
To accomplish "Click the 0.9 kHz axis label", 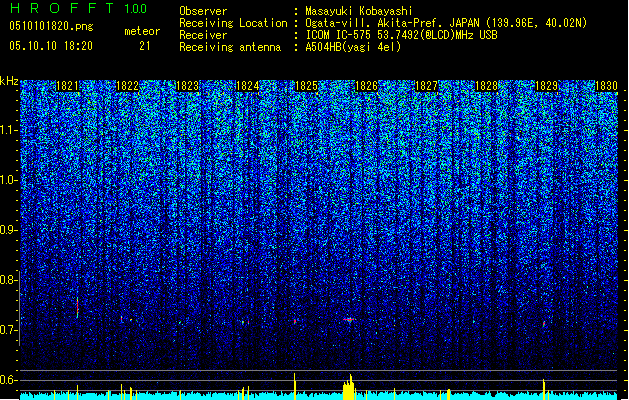I will point(8,230).
